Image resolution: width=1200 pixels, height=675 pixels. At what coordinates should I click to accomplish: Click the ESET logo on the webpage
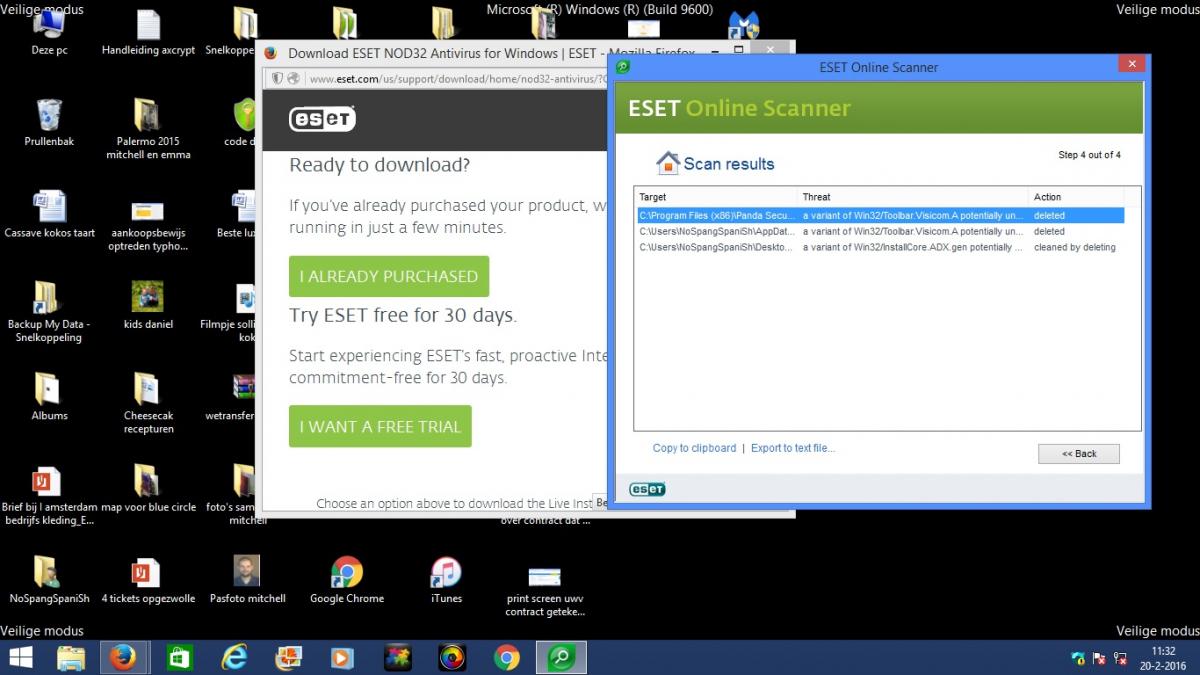[x=322, y=118]
